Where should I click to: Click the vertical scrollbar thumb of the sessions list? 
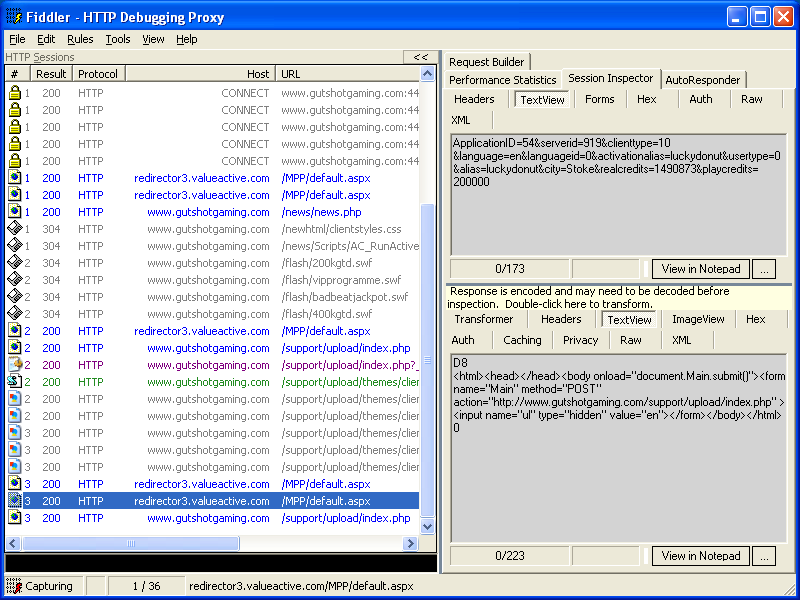(x=428, y=360)
